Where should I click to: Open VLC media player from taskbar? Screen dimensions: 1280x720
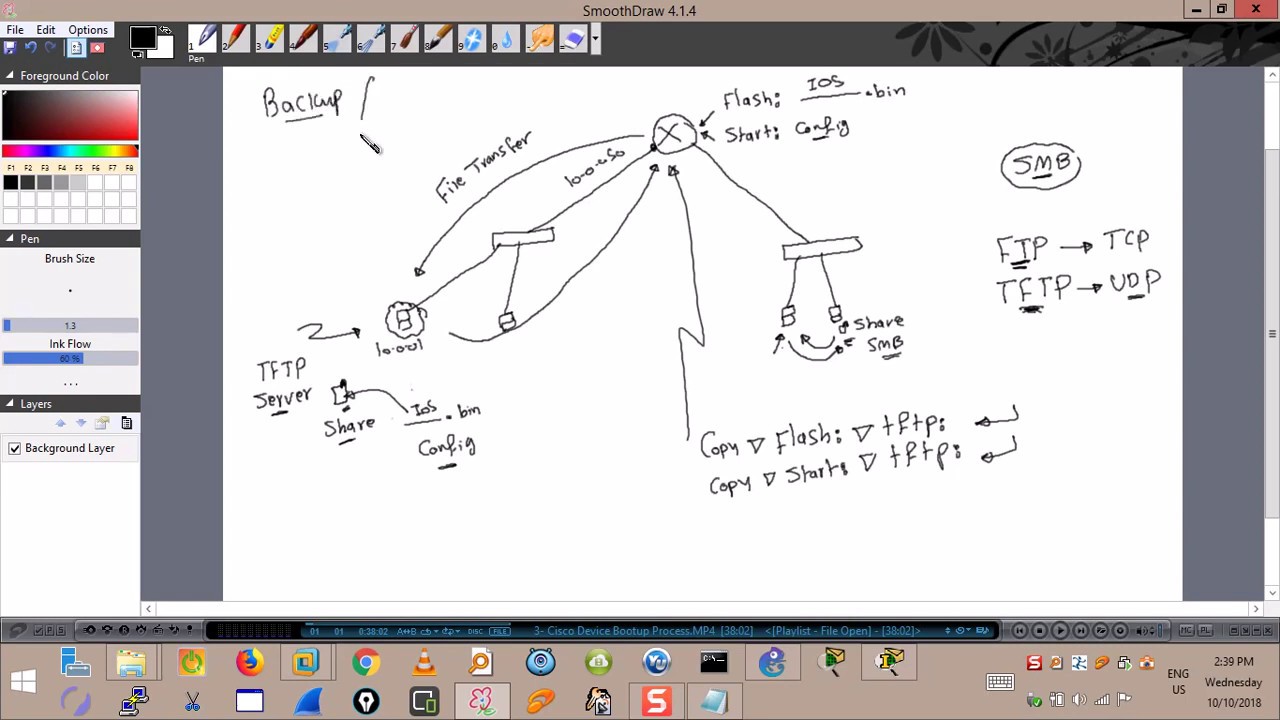(x=424, y=662)
